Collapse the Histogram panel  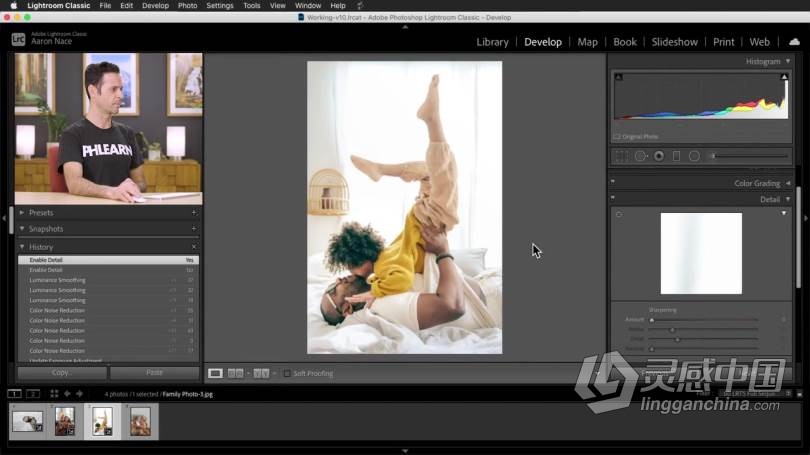[788, 61]
